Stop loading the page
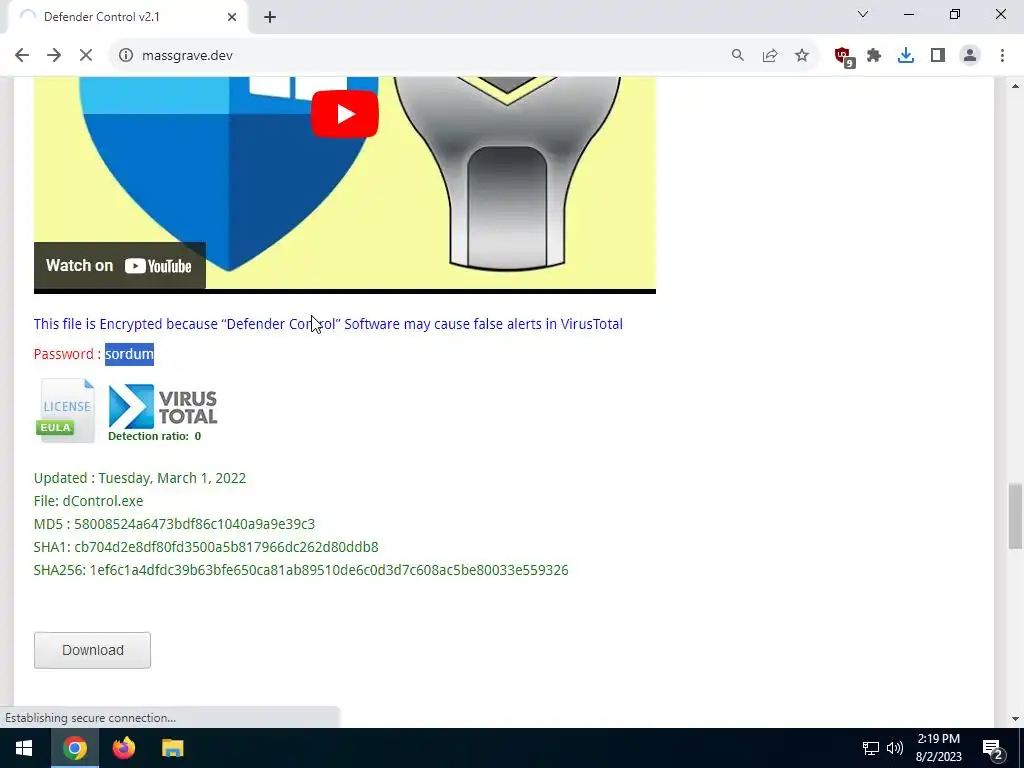The image size is (1024, 768). pos(86,56)
